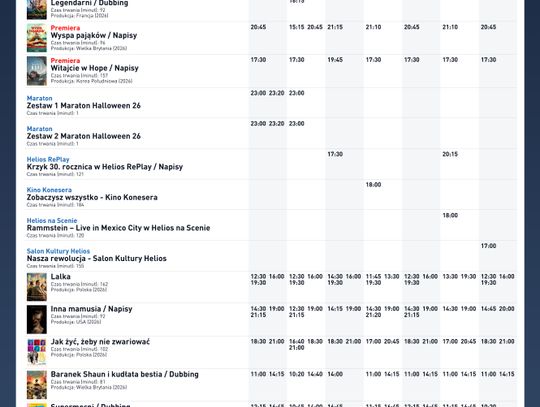Select 12:30 showtime for Inna mamusia

point(297,309)
